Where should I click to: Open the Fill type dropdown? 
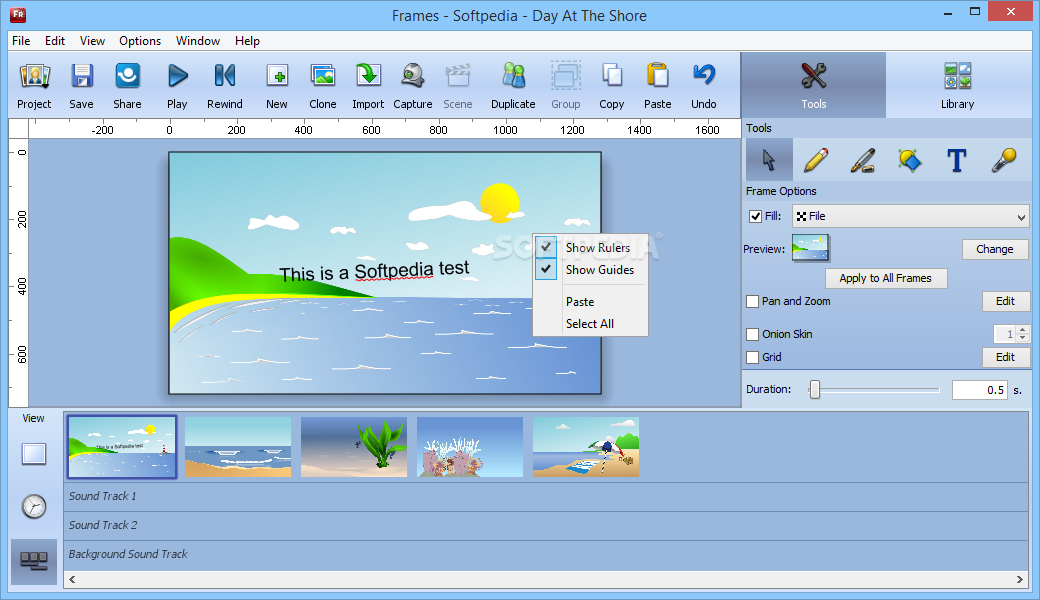click(911, 216)
